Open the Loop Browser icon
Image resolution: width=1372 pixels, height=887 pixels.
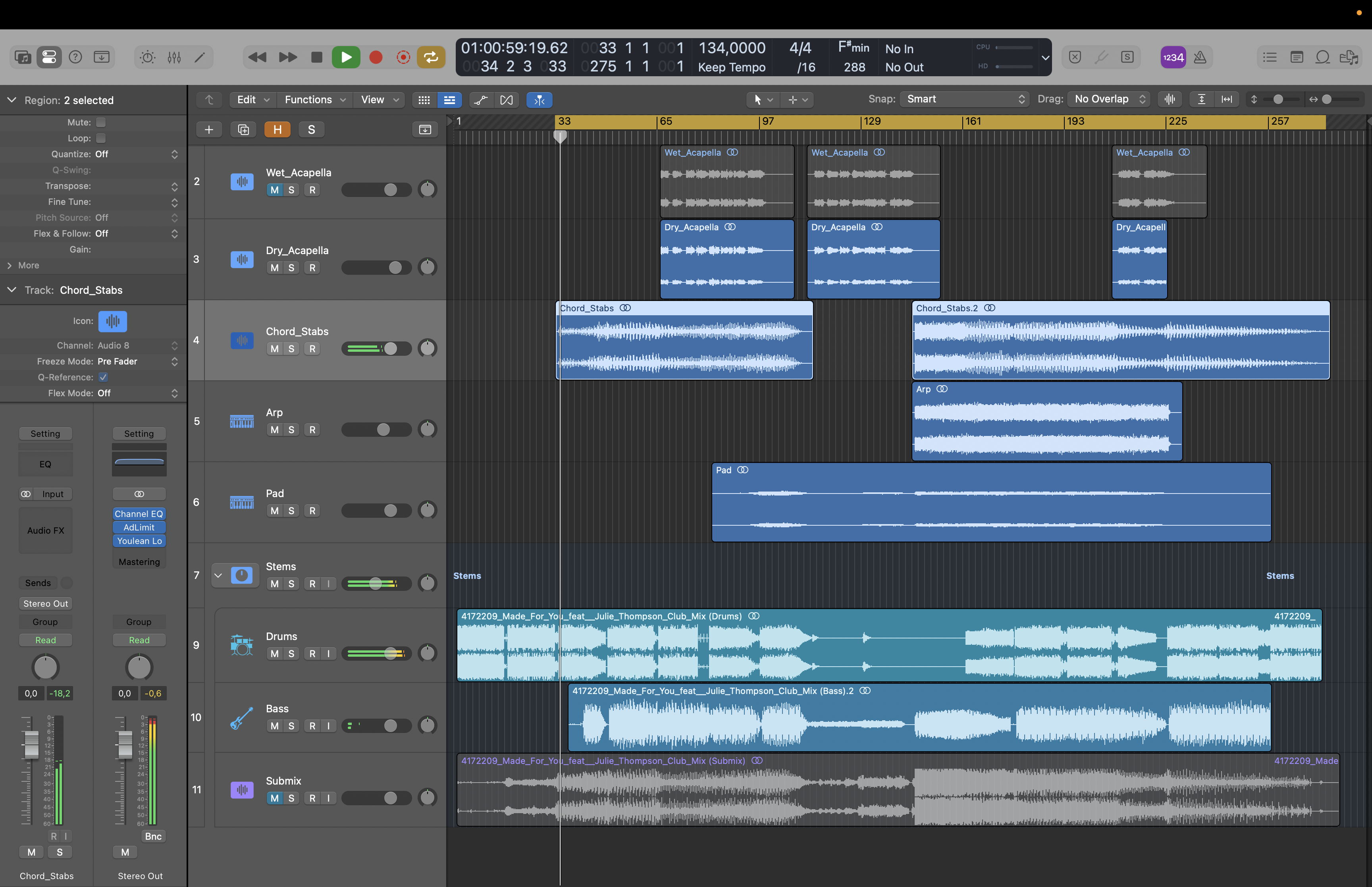click(x=1322, y=57)
